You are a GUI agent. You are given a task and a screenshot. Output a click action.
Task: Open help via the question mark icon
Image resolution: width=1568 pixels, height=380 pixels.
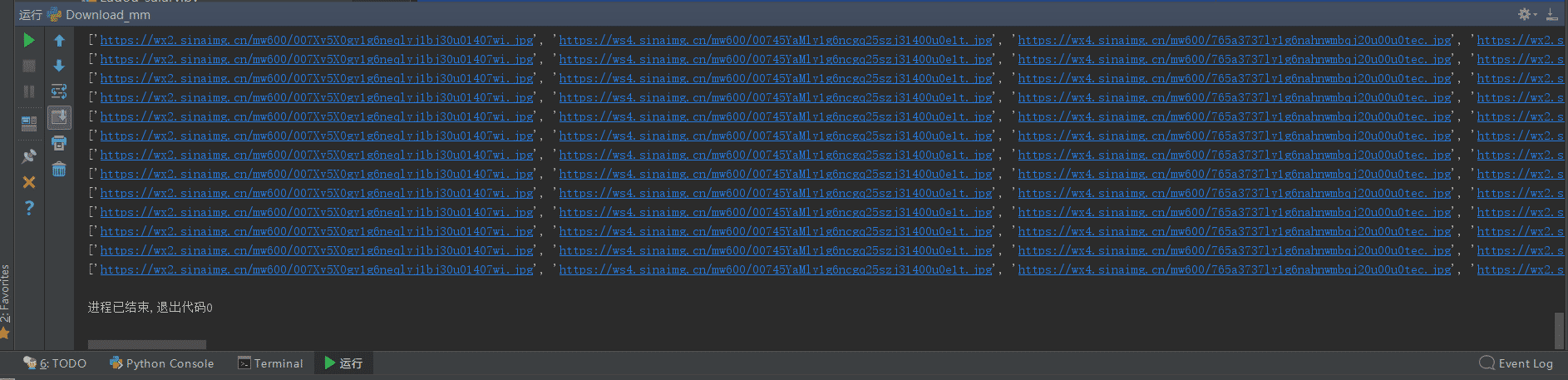click(29, 208)
